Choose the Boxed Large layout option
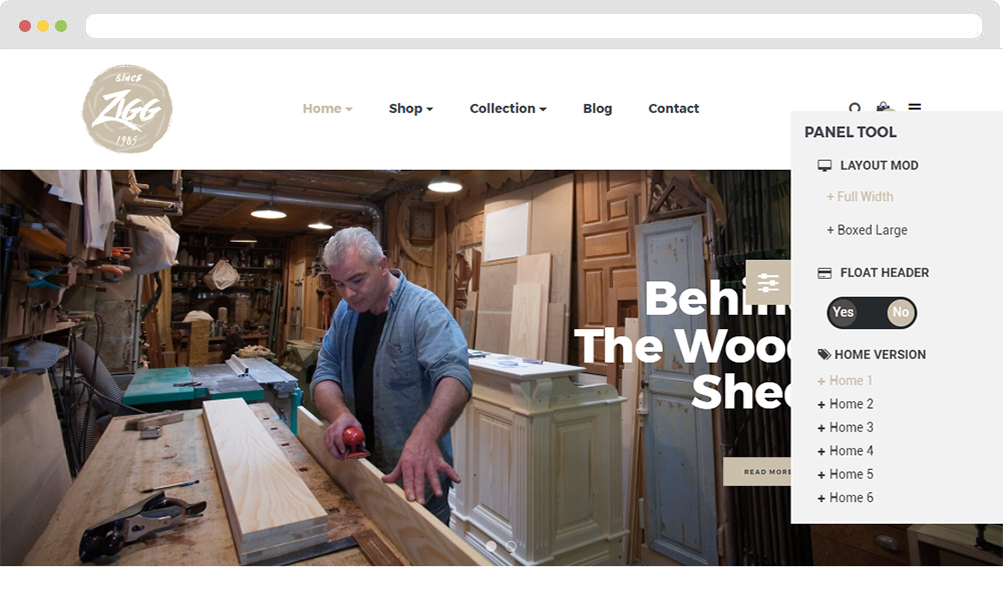 pyautogui.click(x=867, y=230)
